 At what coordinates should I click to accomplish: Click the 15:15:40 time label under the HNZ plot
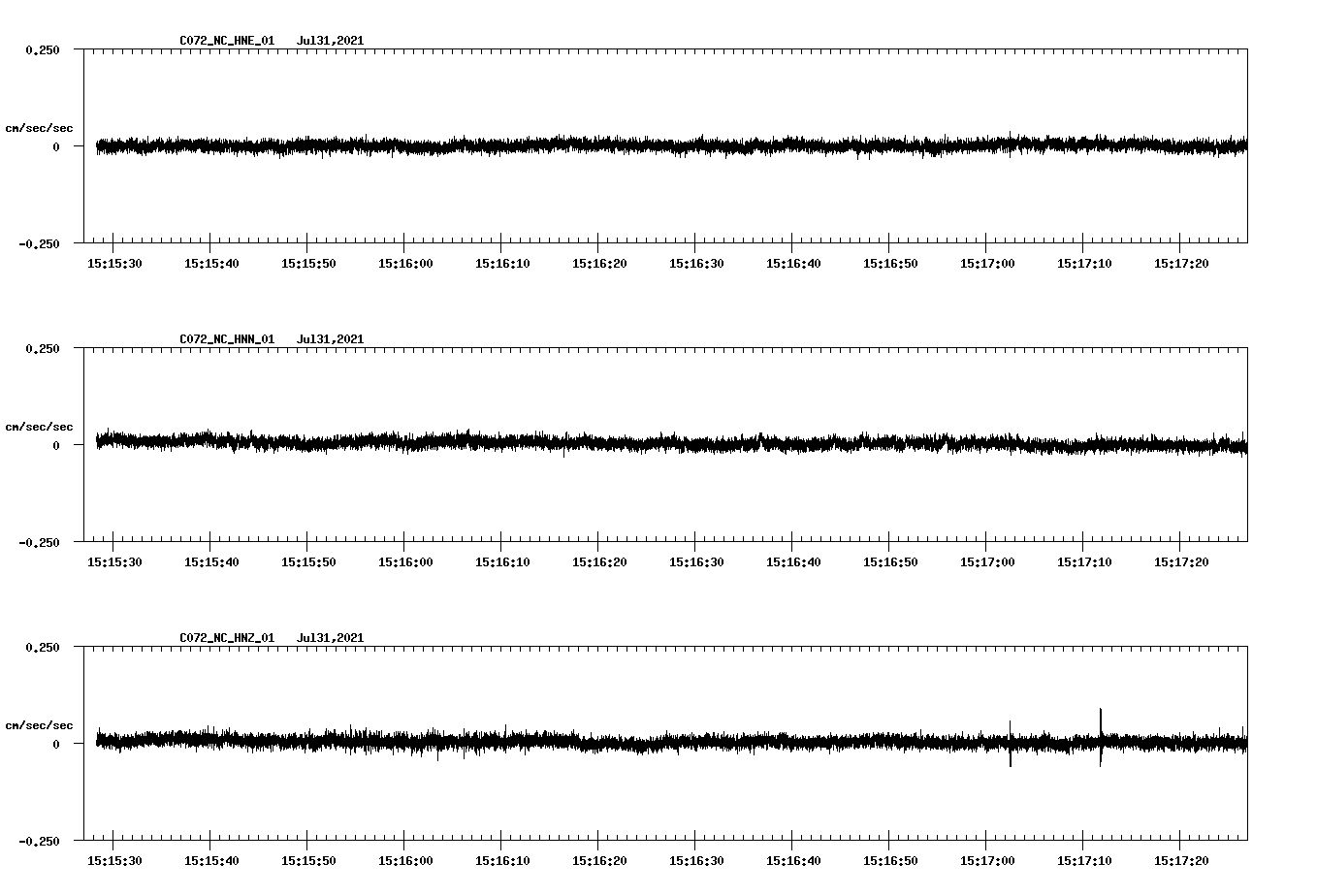211,861
